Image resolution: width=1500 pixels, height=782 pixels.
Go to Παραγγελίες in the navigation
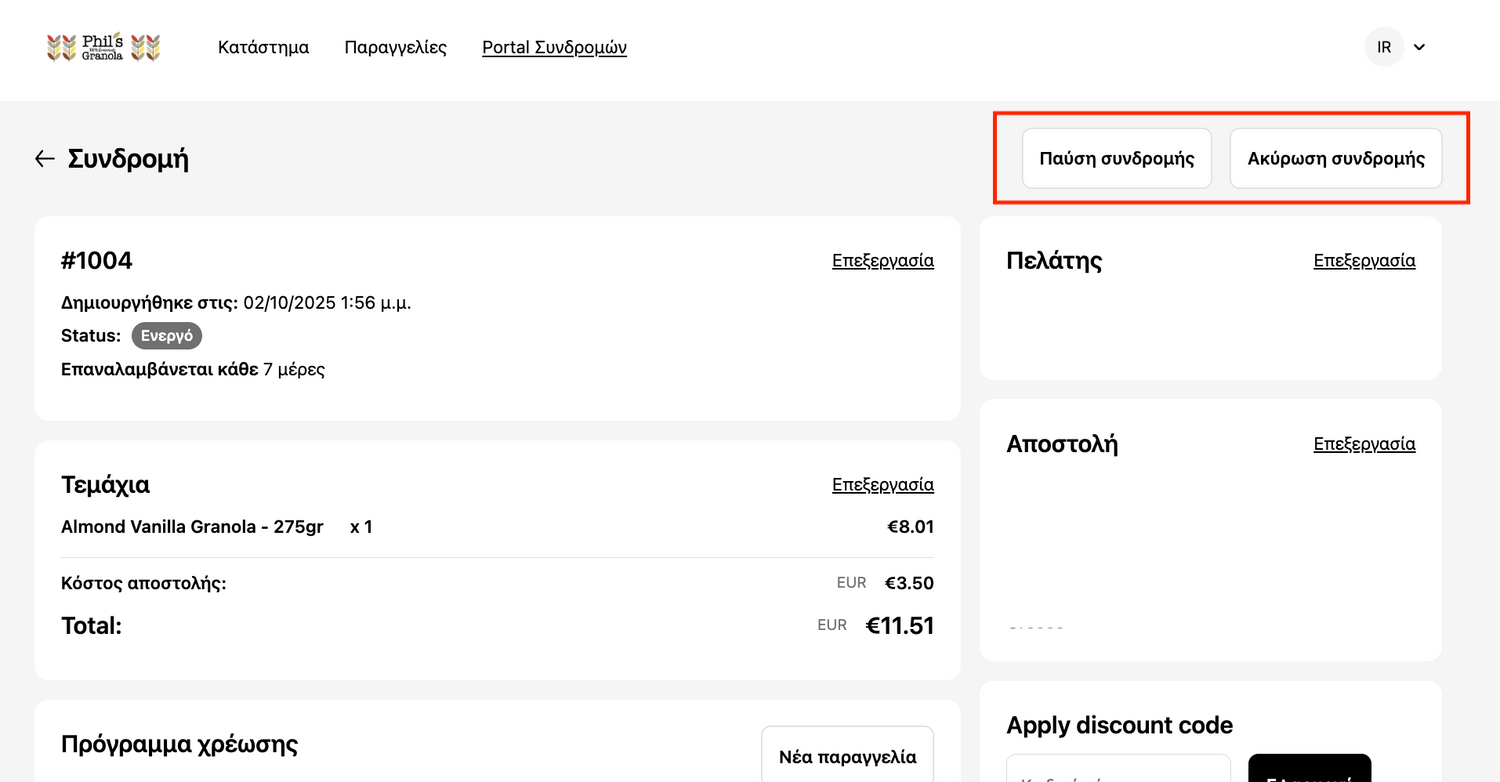[x=395, y=47]
